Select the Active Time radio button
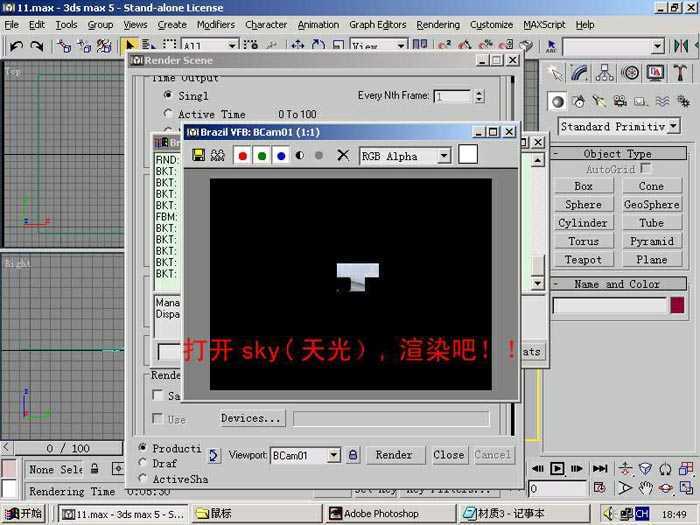The width and height of the screenshot is (700, 525). 168,113
